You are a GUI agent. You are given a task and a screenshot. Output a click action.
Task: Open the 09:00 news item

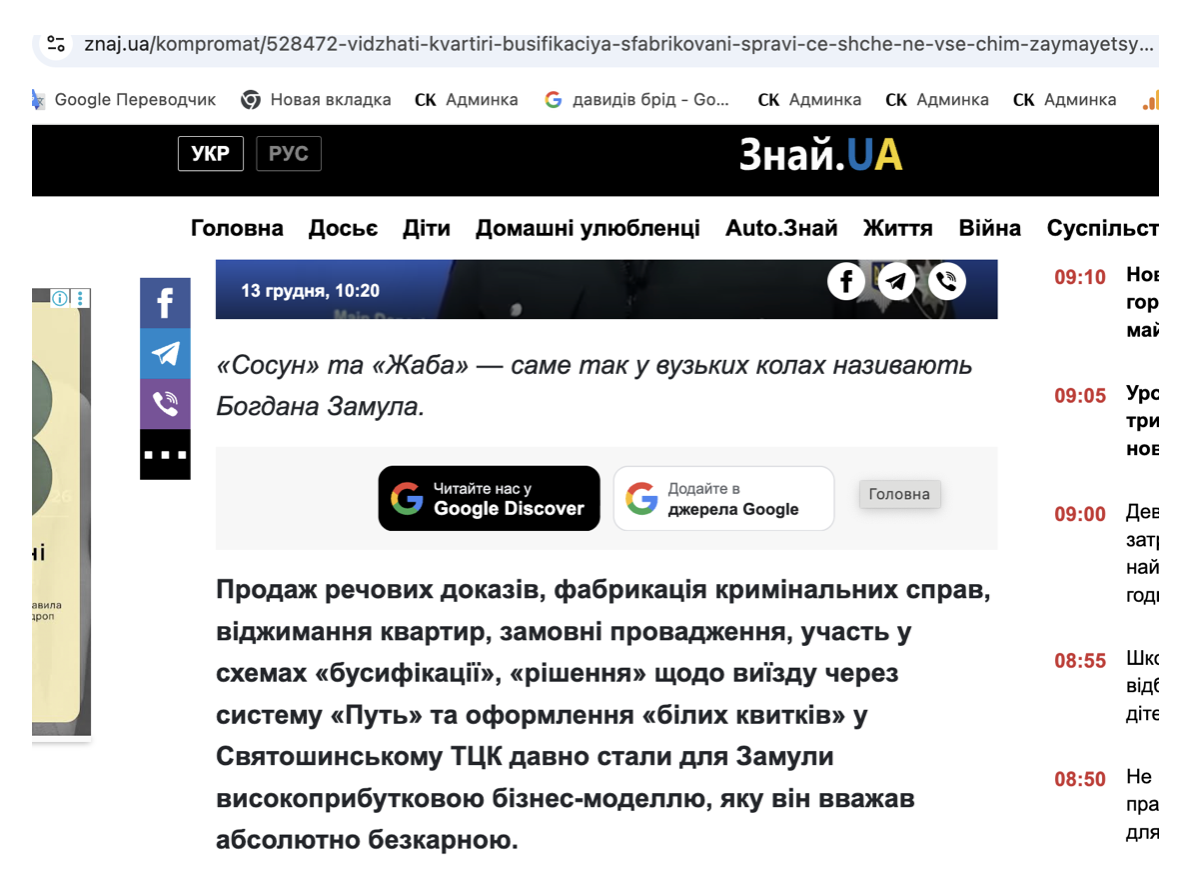click(x=1106, y=553)
